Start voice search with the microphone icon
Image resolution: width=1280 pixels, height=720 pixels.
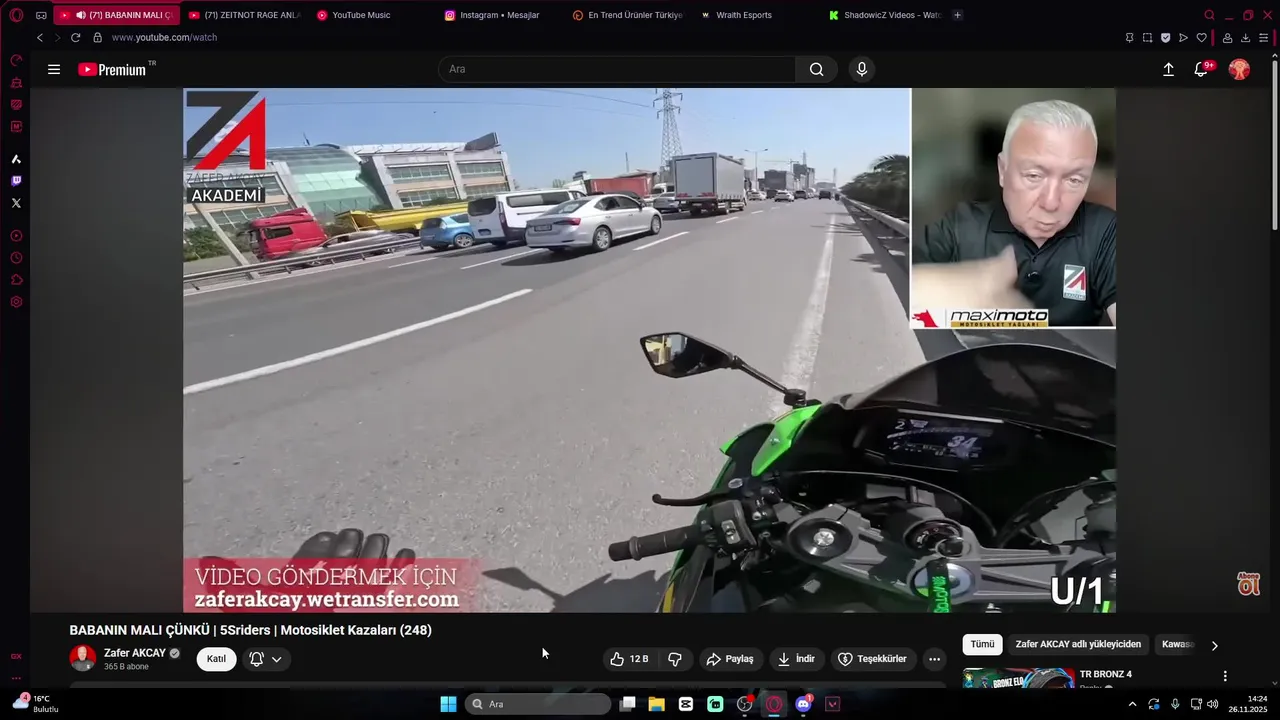click(862, 69)
